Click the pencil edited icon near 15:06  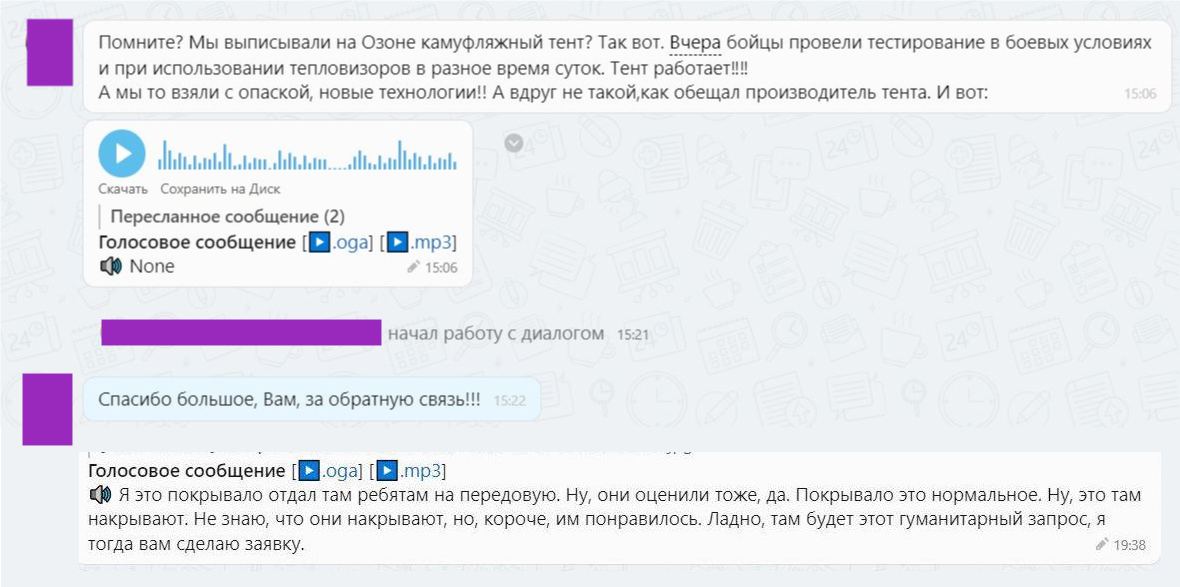pos(413,267)
